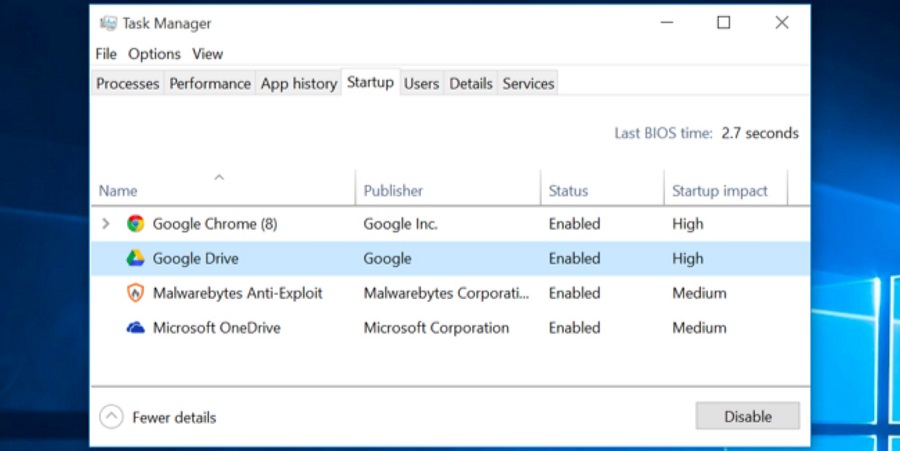Expand the Google Chrome (8) group

click(x=106, y=224)
